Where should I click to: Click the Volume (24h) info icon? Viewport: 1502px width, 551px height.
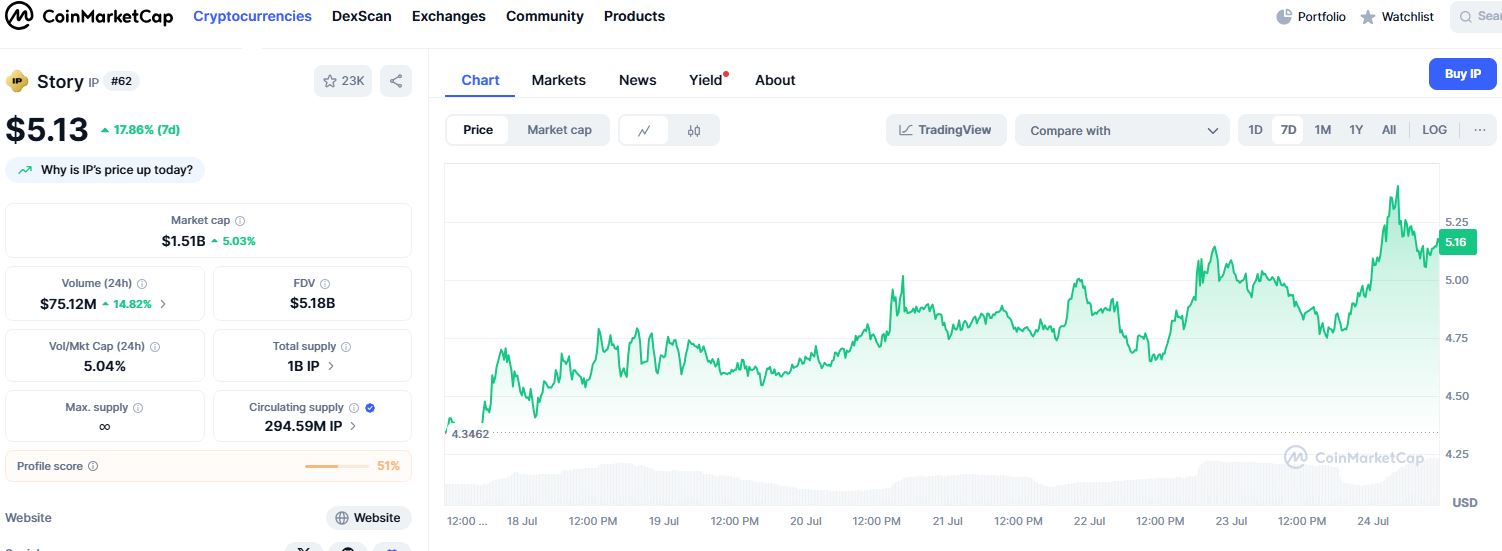point(142,284)
